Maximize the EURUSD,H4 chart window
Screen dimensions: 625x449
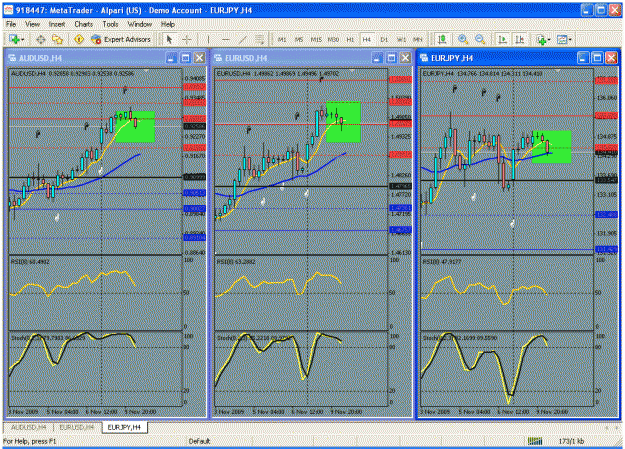pos(391,58)
